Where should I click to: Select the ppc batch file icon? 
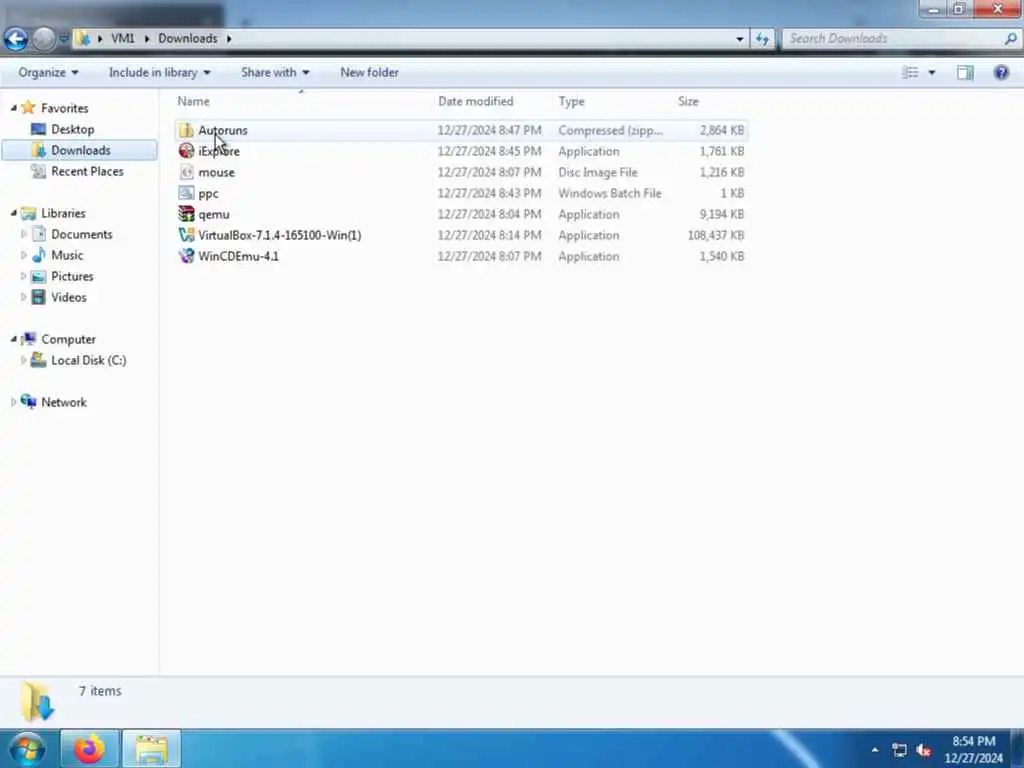pos(186,193)
